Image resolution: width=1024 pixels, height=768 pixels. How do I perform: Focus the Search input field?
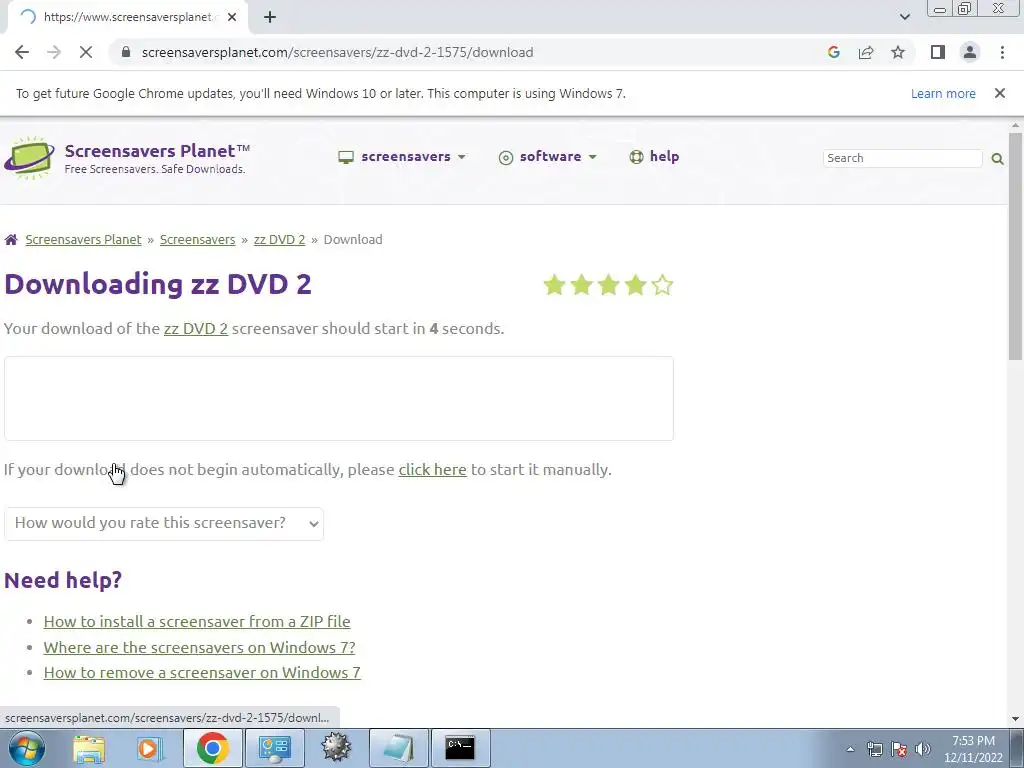pyautogui.click(x=903, y=158)
